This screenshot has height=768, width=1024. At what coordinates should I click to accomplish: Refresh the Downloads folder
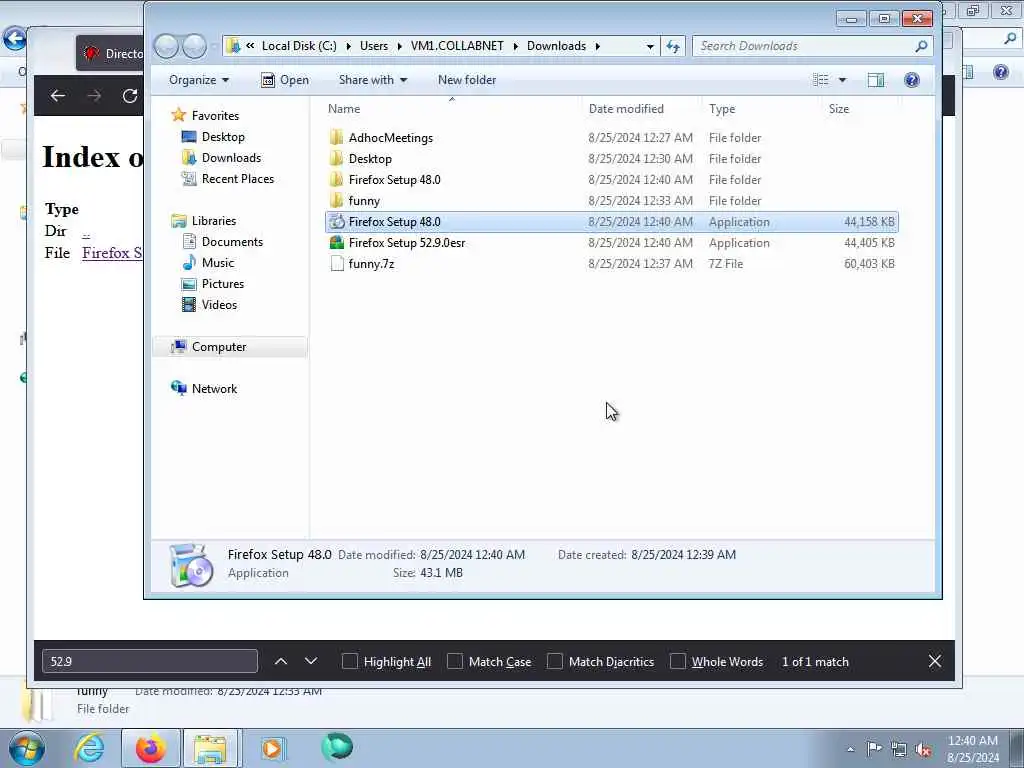pos(673,46)
